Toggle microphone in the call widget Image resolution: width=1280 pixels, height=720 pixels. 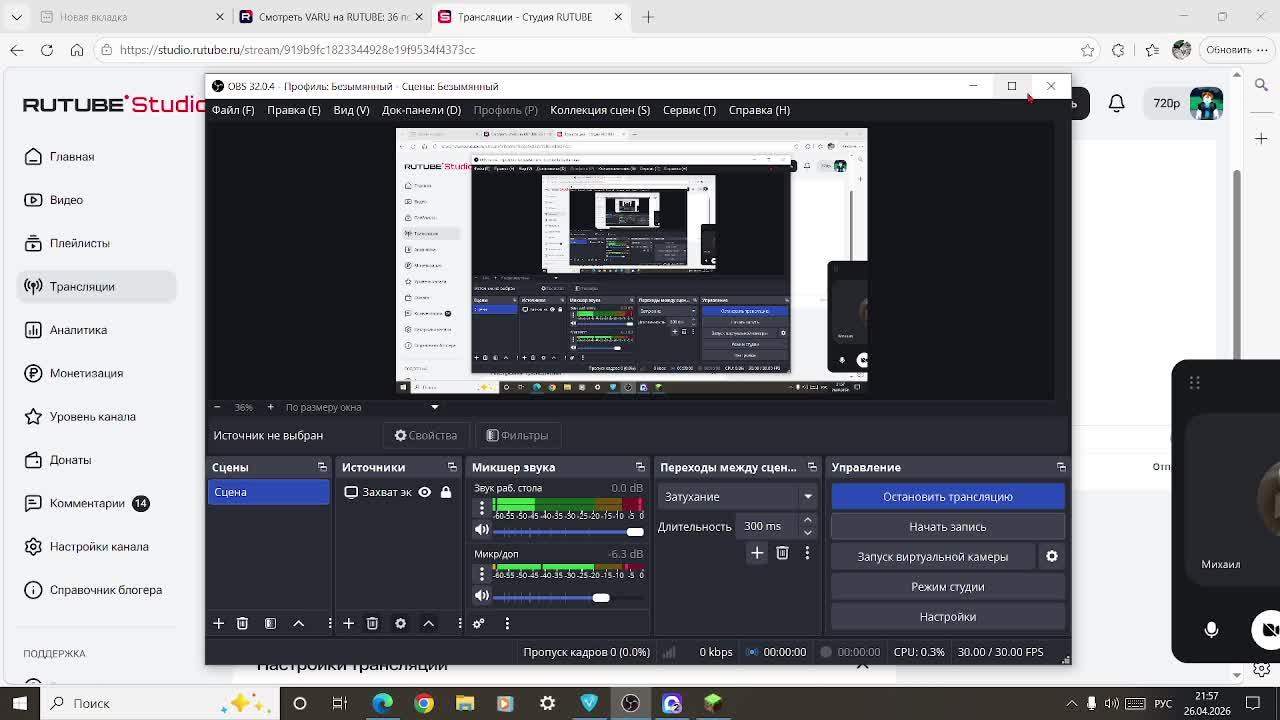[x=1211, y=630]
